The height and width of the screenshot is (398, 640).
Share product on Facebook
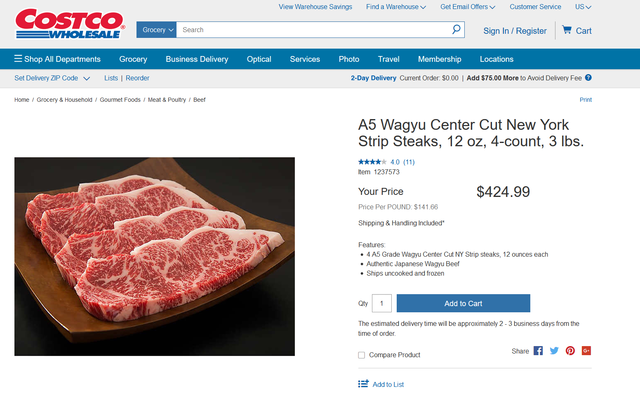(x=538, y=351)
